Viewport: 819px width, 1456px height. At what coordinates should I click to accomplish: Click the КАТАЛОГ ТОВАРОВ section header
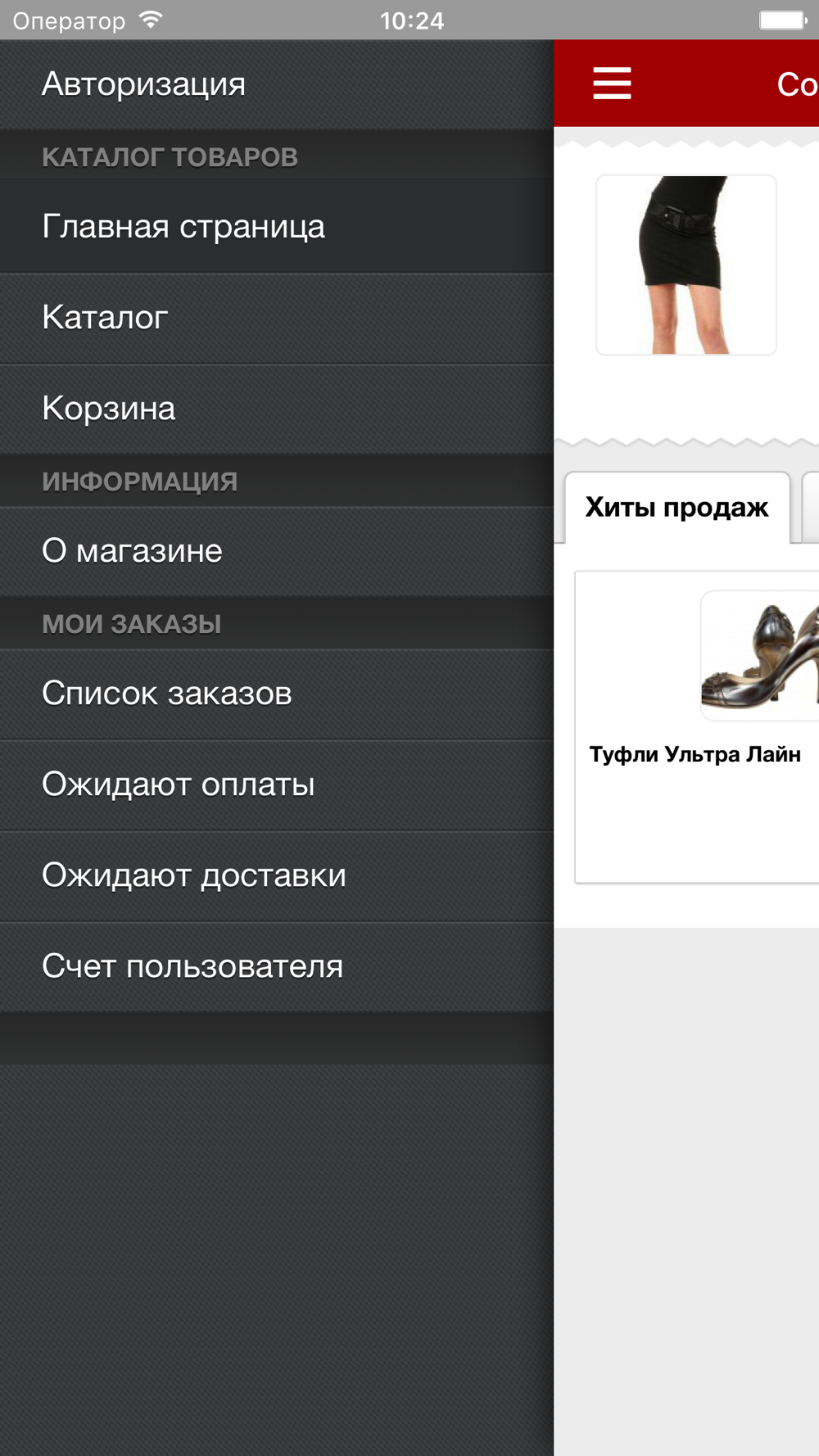click(277, 156)
